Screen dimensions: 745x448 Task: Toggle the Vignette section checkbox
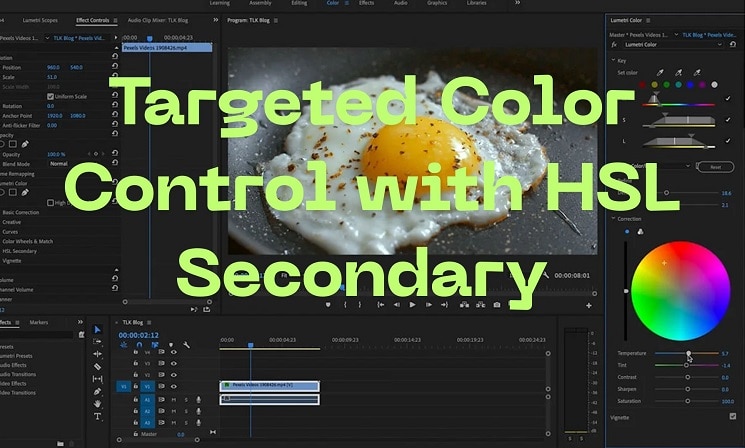click(733, 416)
